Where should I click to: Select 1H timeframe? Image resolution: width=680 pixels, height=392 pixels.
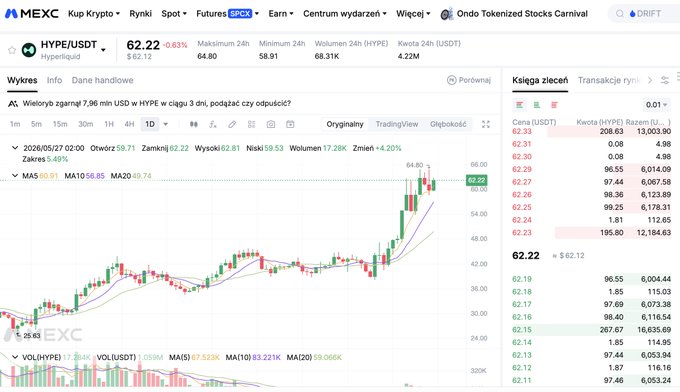[x=109, y=124]
